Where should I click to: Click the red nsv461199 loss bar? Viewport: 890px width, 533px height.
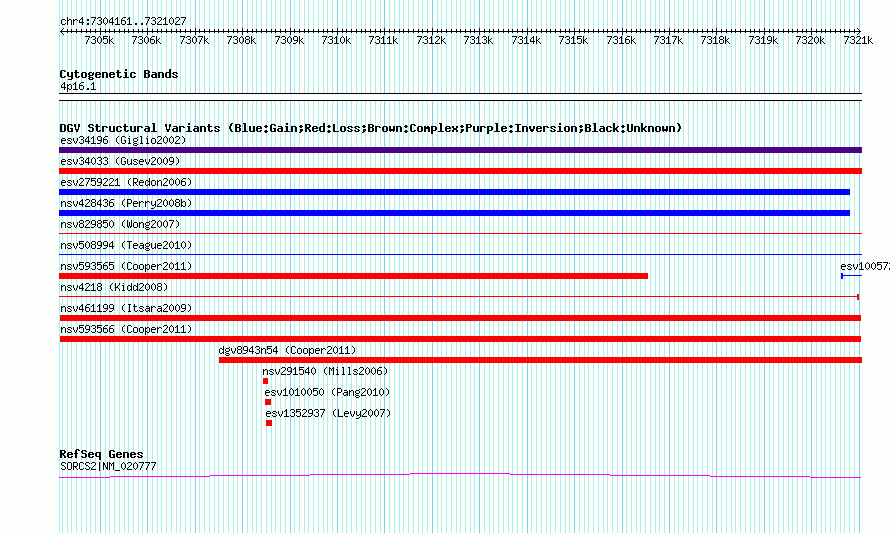coord(460,318)
